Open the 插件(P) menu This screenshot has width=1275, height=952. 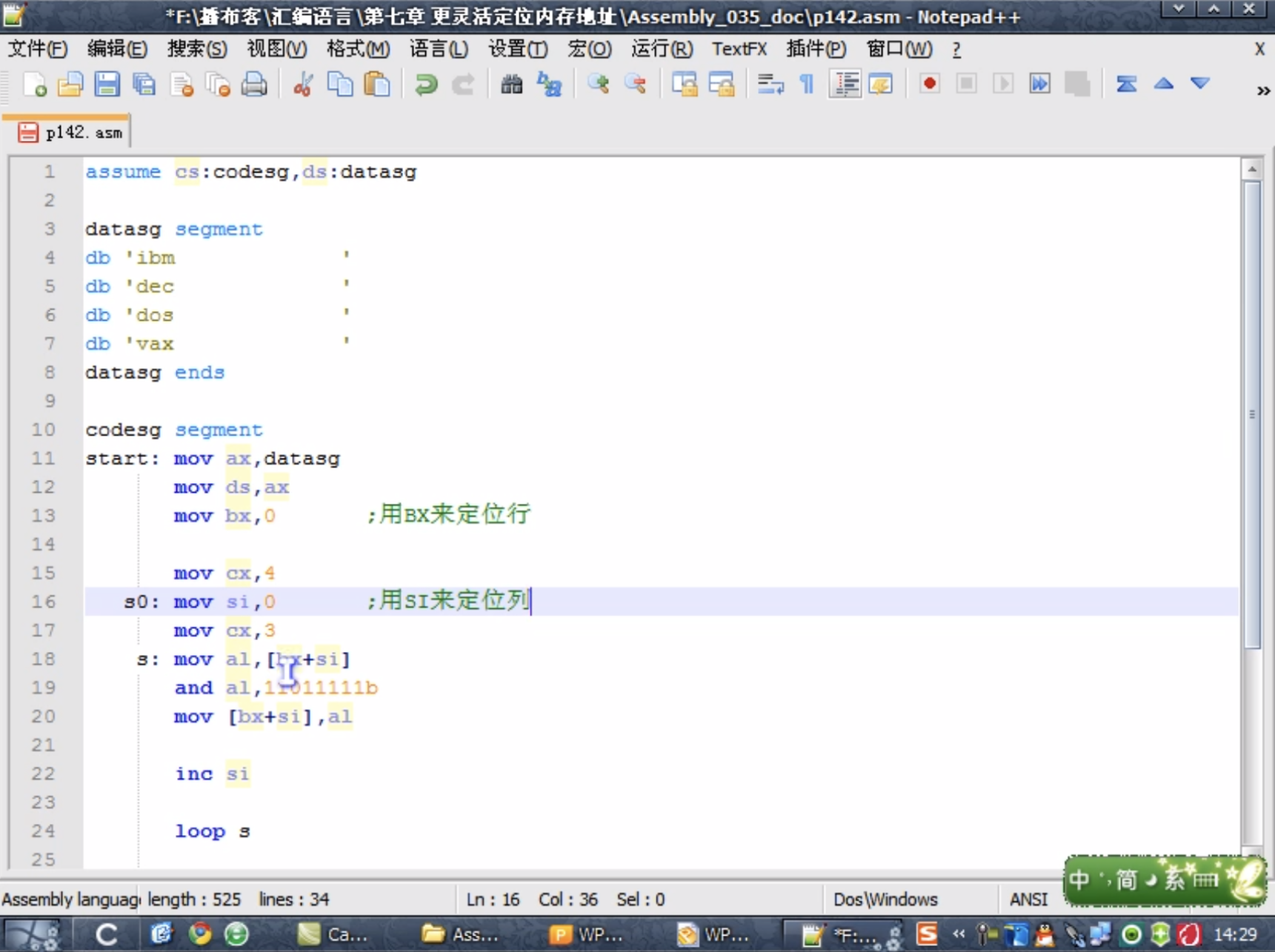coord(816,49)
